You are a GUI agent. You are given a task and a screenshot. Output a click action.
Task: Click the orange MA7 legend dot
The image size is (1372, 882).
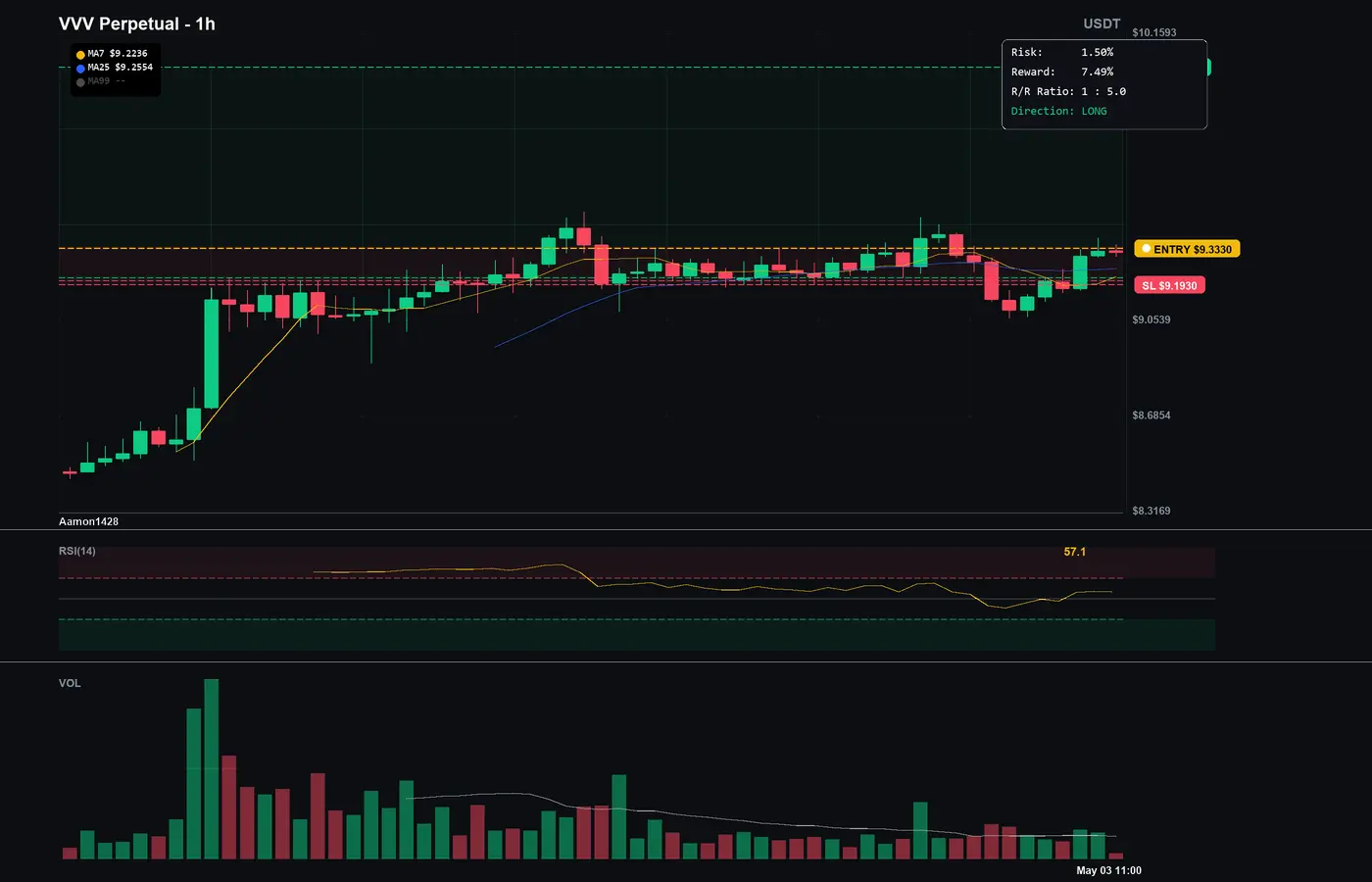tap(80, 55)
